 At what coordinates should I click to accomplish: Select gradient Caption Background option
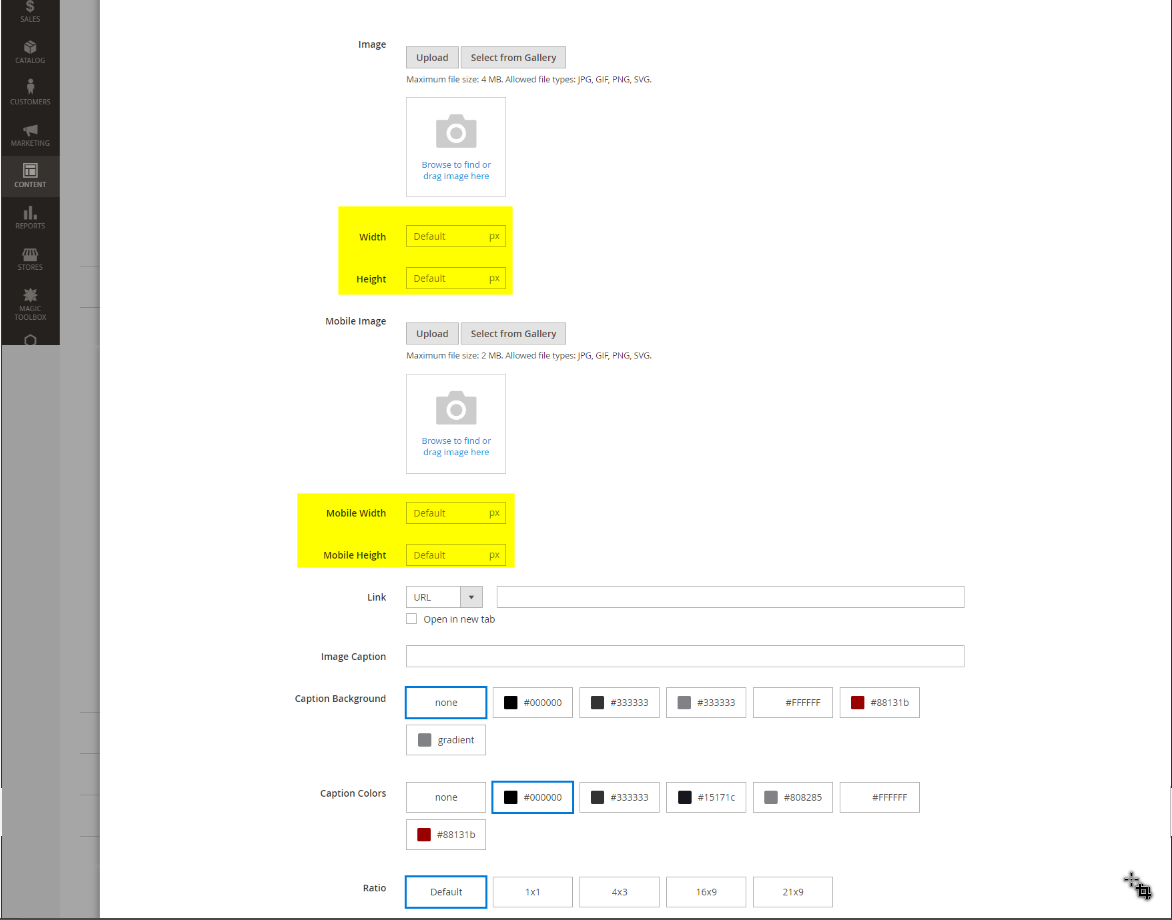pyautogui.click(x=446, y=740)
